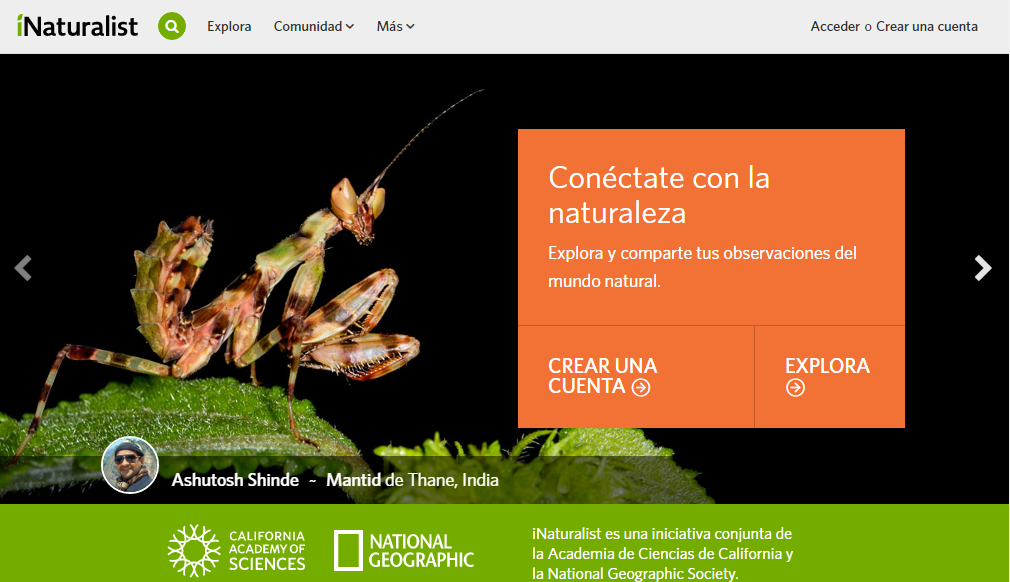Screen dimensions: 1010x582
Task: Click the California Academy of Sciences logo
Action: click(236, 550)
